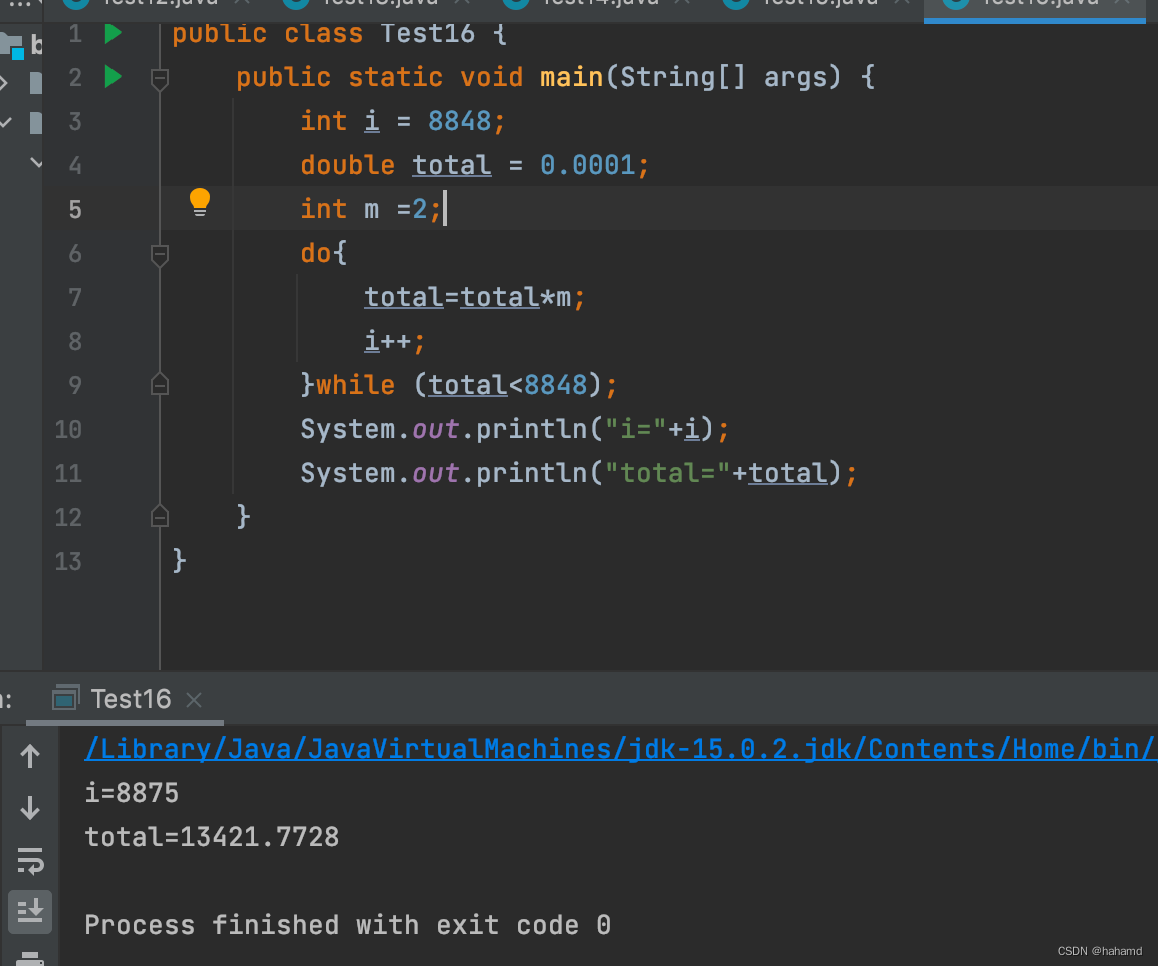Run main method from line 2 gutter arrow

point(112,77)
